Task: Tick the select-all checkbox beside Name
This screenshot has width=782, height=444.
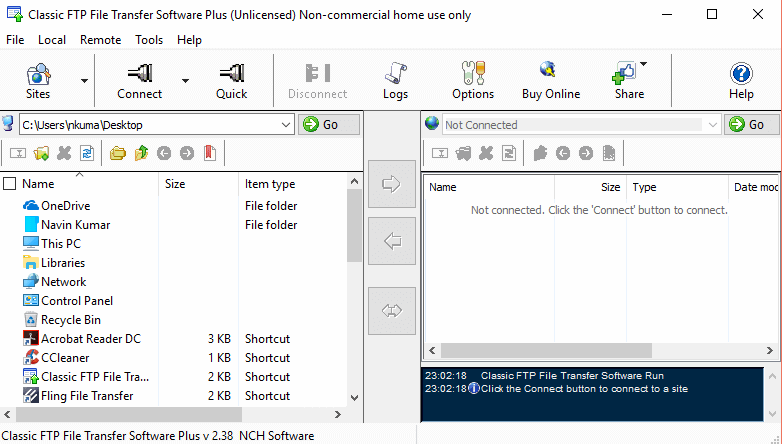Action: (9, 184)
